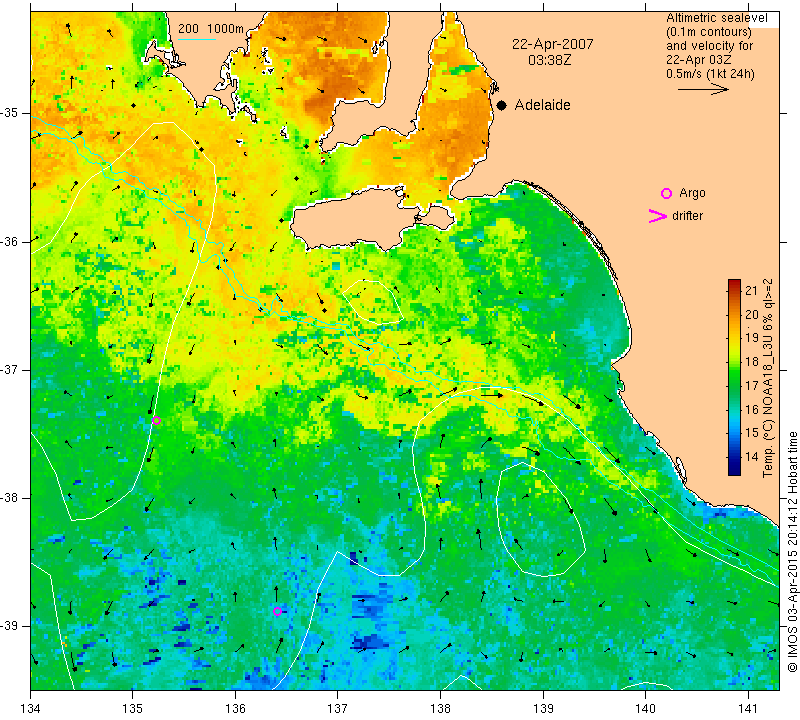The width and height of the screenshot is (800, 720).
Task: Click the '-37' latitude axis label
Action: point(10,369)
